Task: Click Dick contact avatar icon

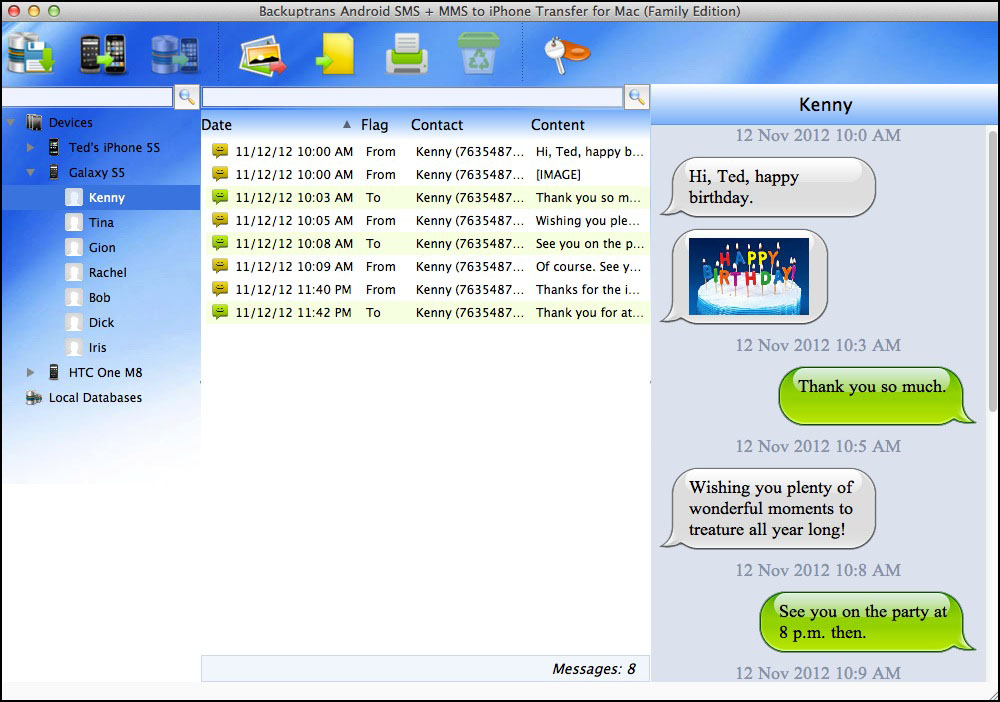Action: coord(74,323)
